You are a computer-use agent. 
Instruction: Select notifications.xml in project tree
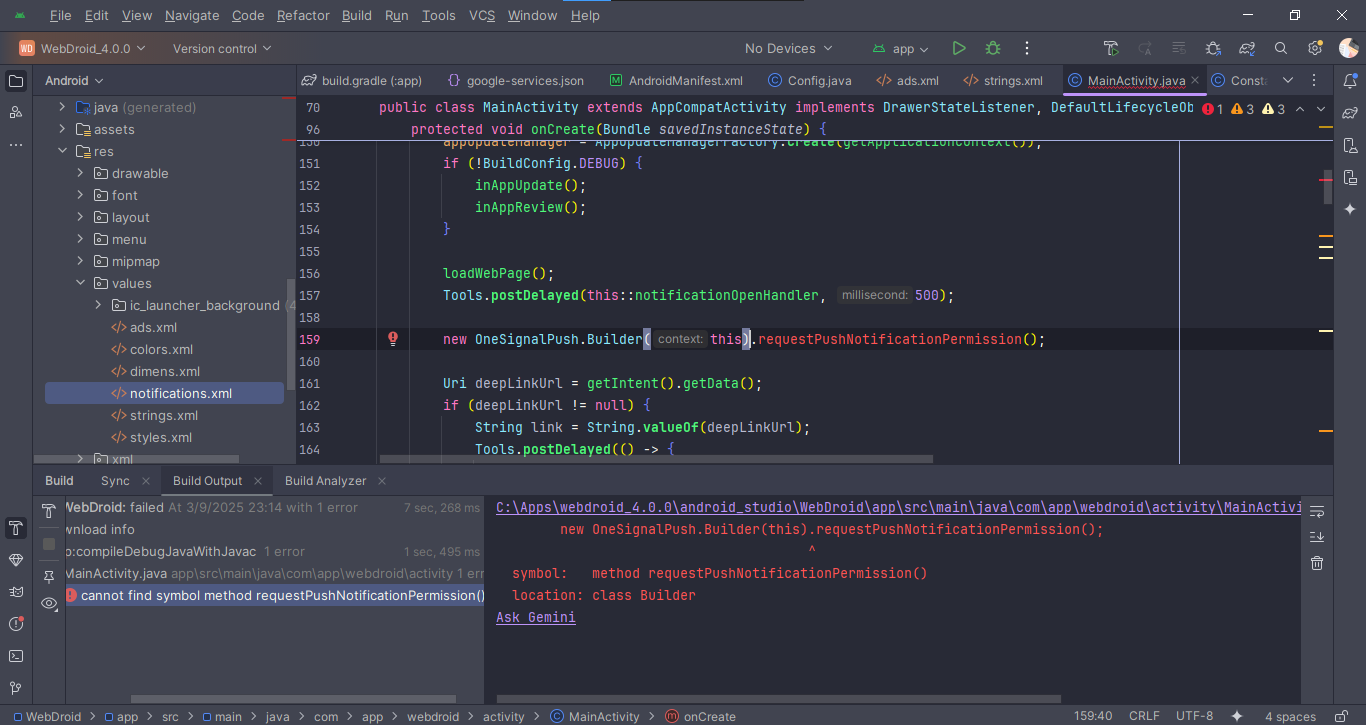click(164, 393)
